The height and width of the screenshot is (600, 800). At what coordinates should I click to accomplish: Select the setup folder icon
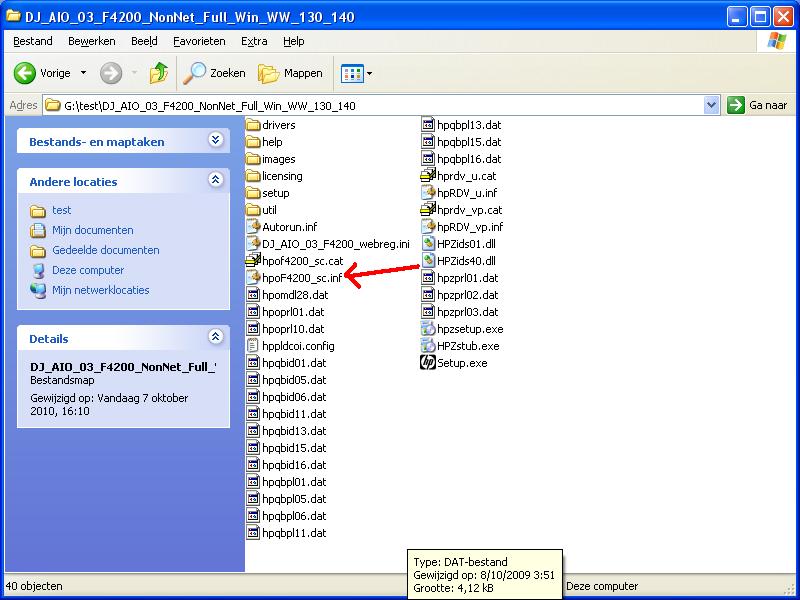pyautogui.click(x=253, y=193)
